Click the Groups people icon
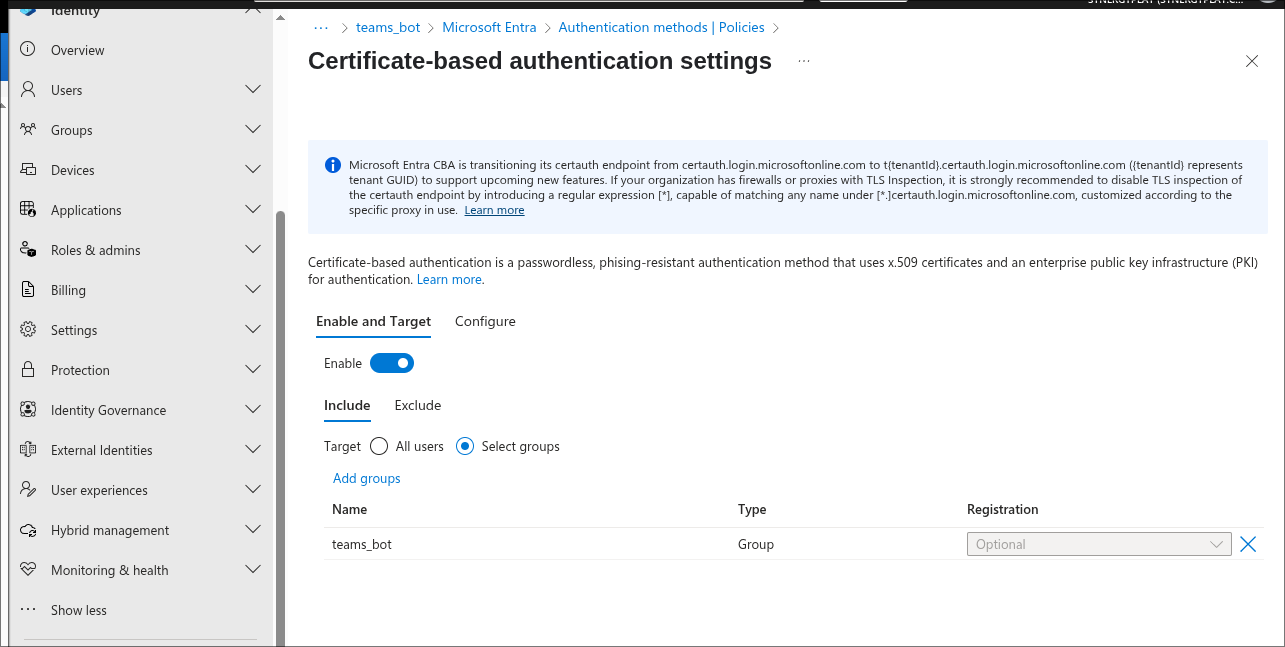1285x647 pixels. (x=28, y=130)
